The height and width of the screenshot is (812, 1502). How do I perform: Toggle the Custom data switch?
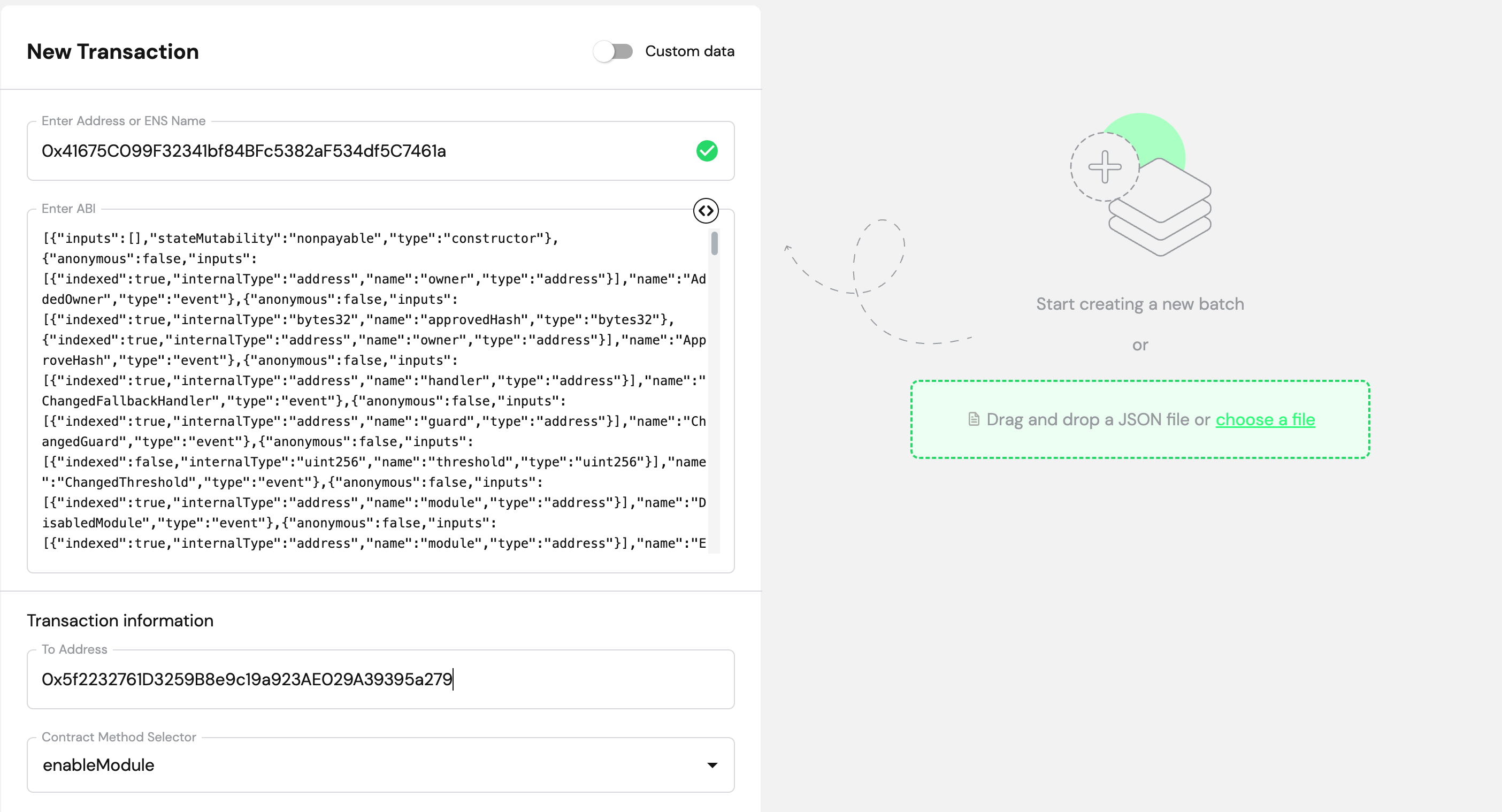point(613,51)
